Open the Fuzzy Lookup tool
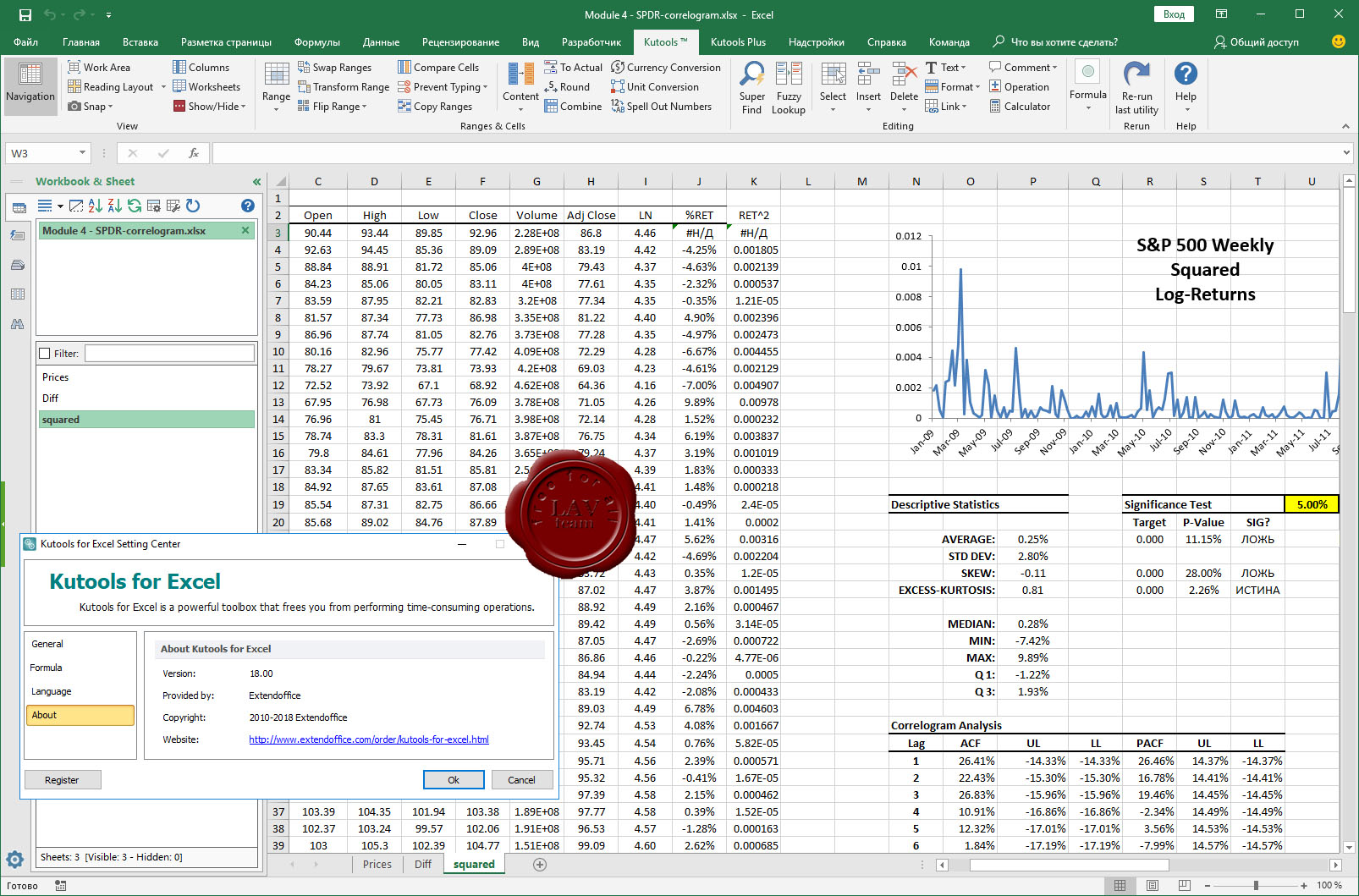The width and height of the screenshot is (1359, 896). [789, 88]
